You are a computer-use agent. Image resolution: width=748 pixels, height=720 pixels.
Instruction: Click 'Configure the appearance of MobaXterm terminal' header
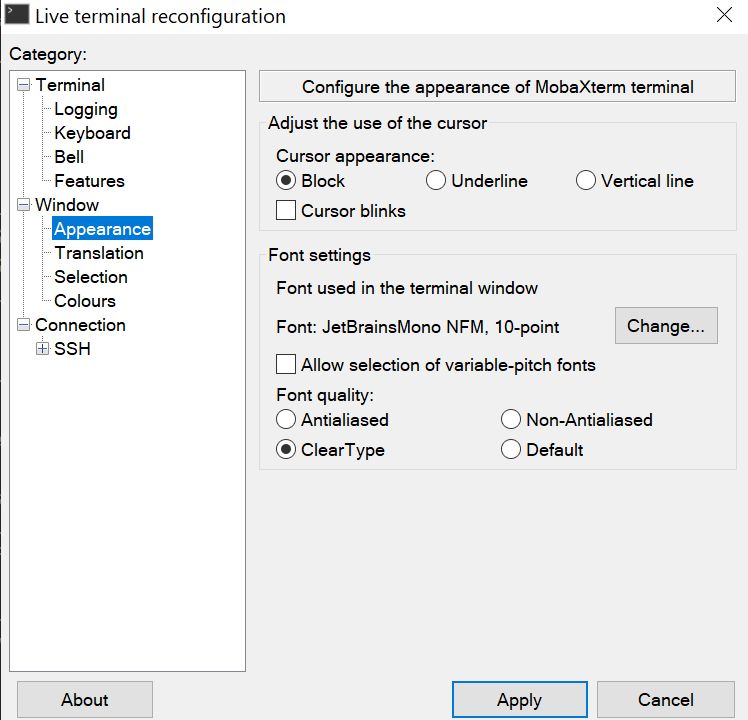point(497,87)
